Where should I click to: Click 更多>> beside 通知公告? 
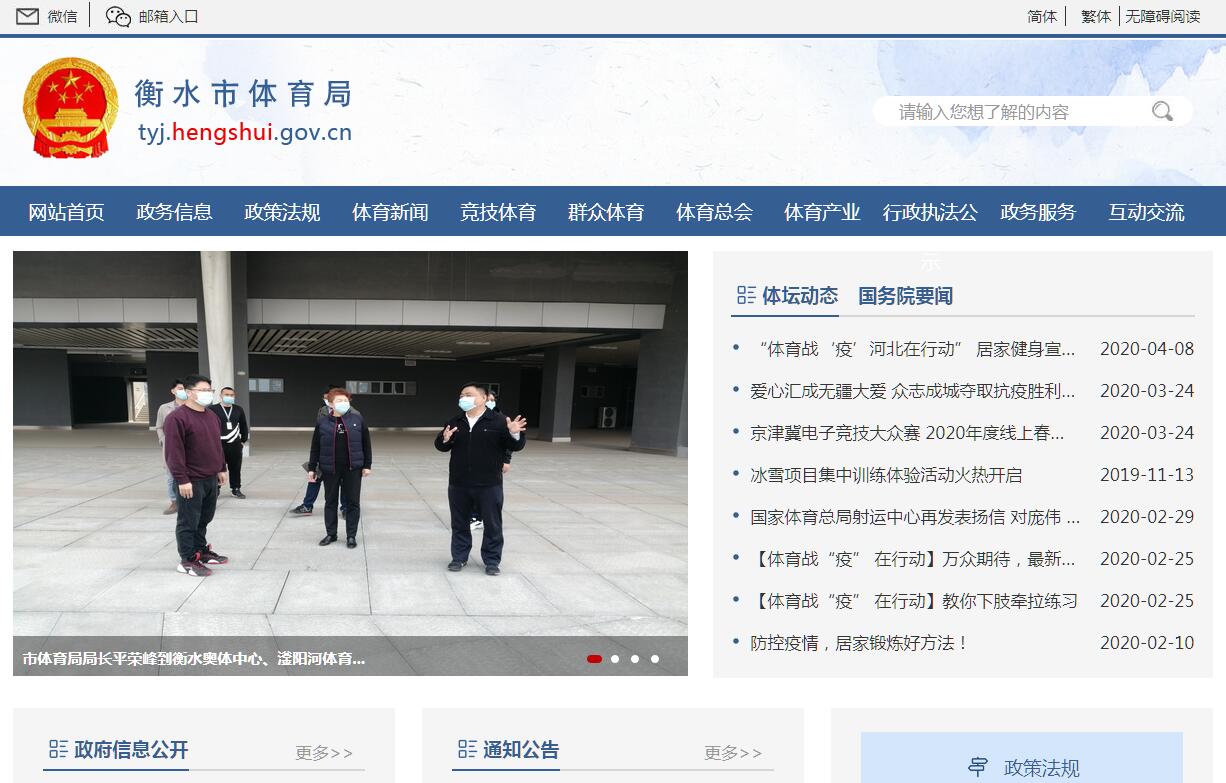(x=733, y=753)
